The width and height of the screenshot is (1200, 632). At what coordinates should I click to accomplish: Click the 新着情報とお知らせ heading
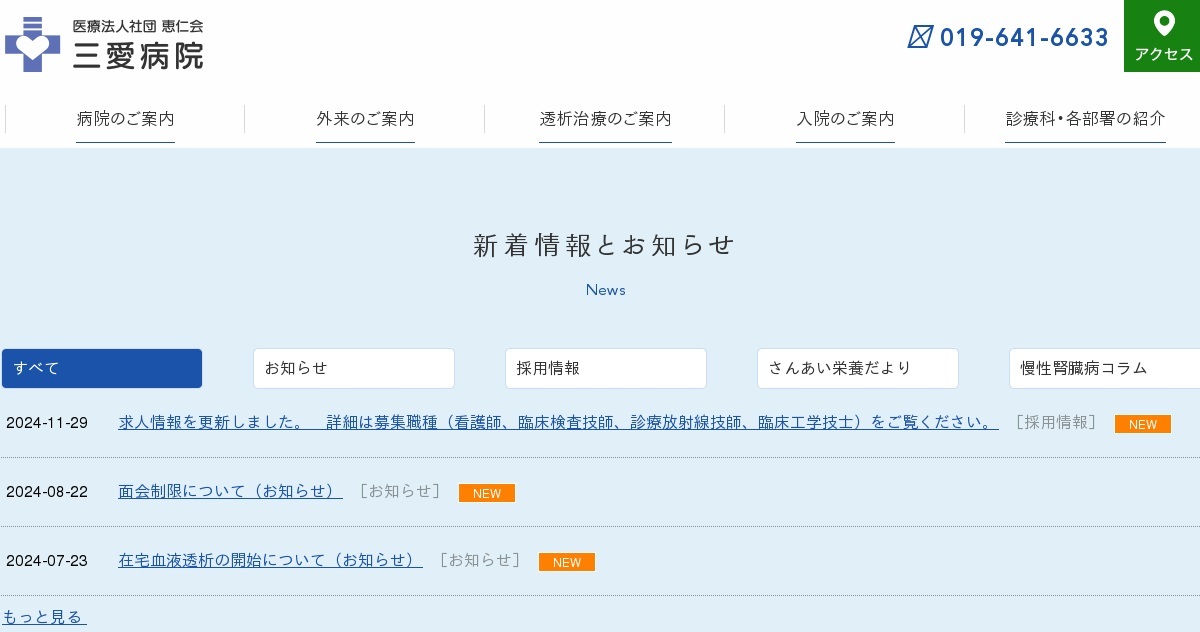[x=605, y=246]
